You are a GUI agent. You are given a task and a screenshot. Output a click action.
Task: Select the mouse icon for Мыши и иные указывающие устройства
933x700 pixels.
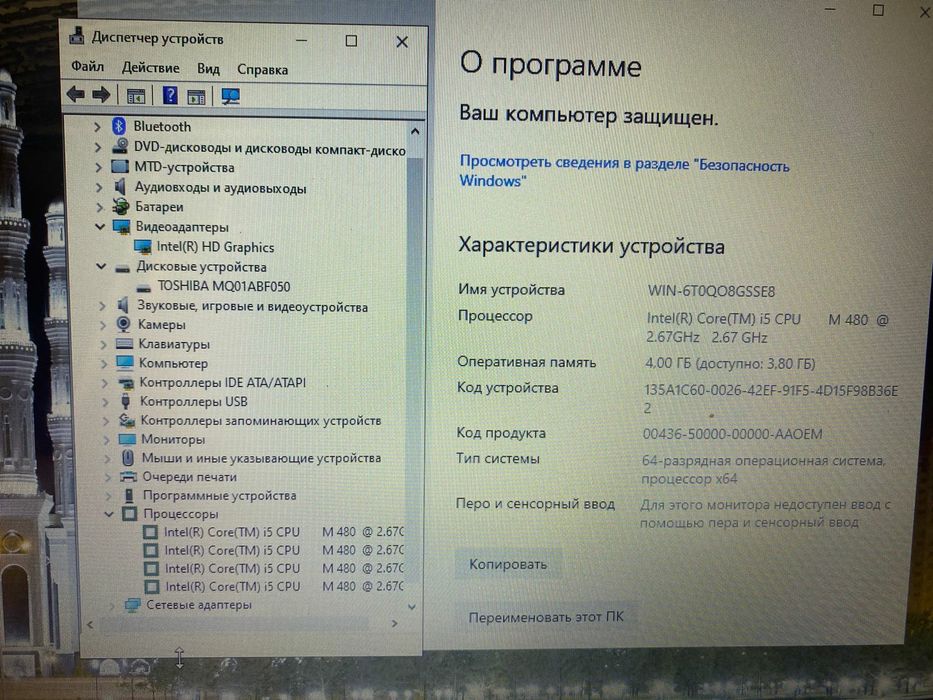128,458
